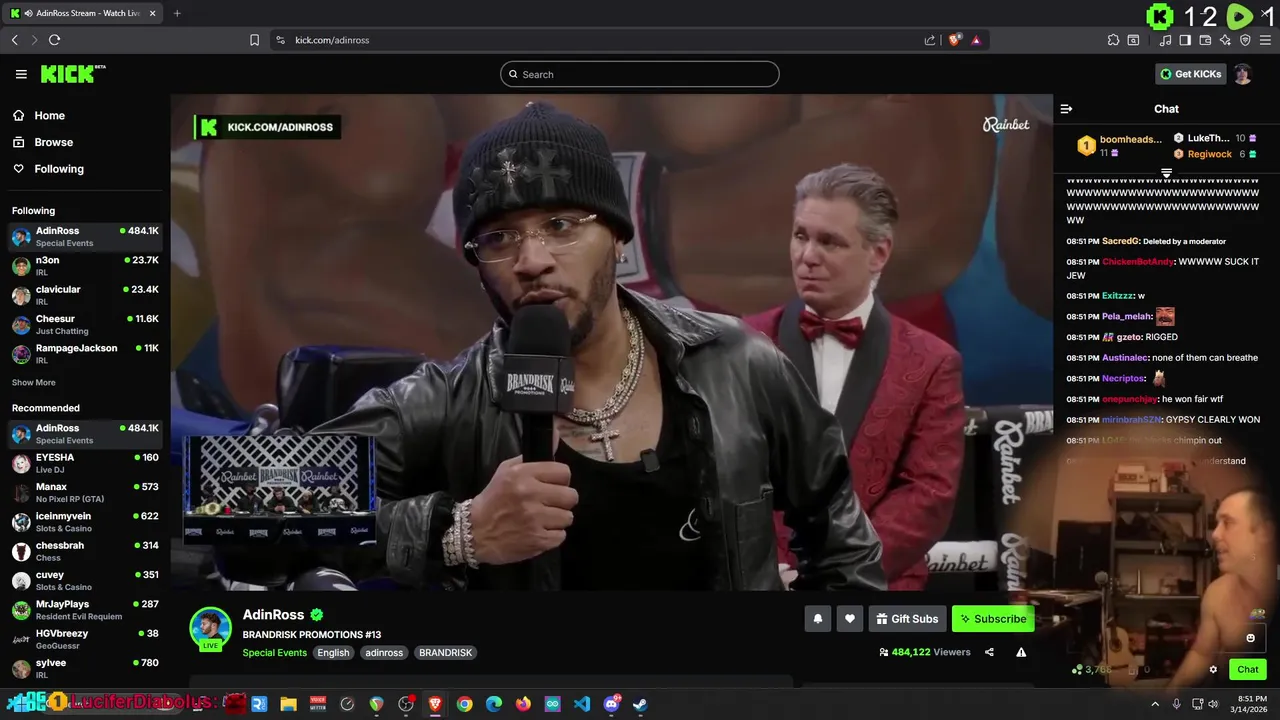Screen dimensions: 1280x720
Task: Click the share stream icon
Action: point(989,652)
